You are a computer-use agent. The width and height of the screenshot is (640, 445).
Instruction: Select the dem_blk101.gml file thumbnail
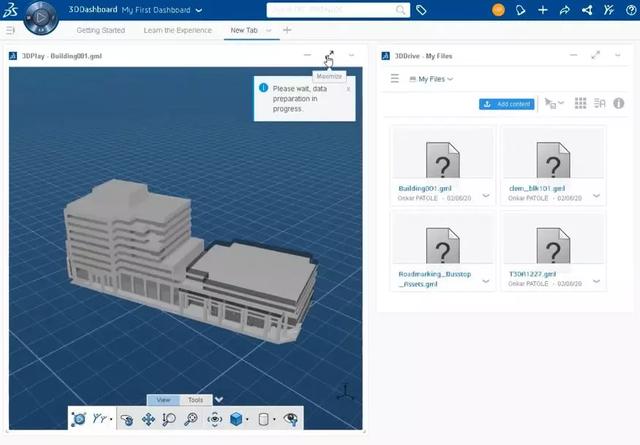(x=553, y=154)
